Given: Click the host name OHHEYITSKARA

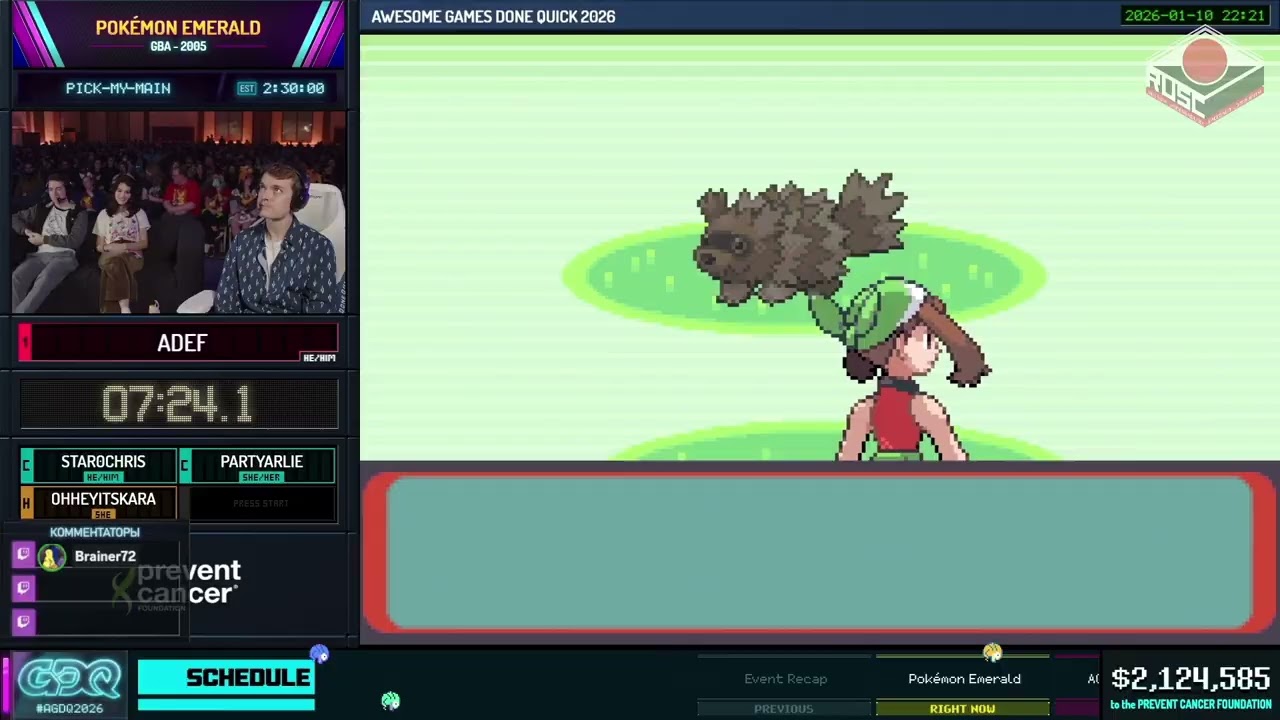Looking at the screenshot, I should tap(103, 499).
